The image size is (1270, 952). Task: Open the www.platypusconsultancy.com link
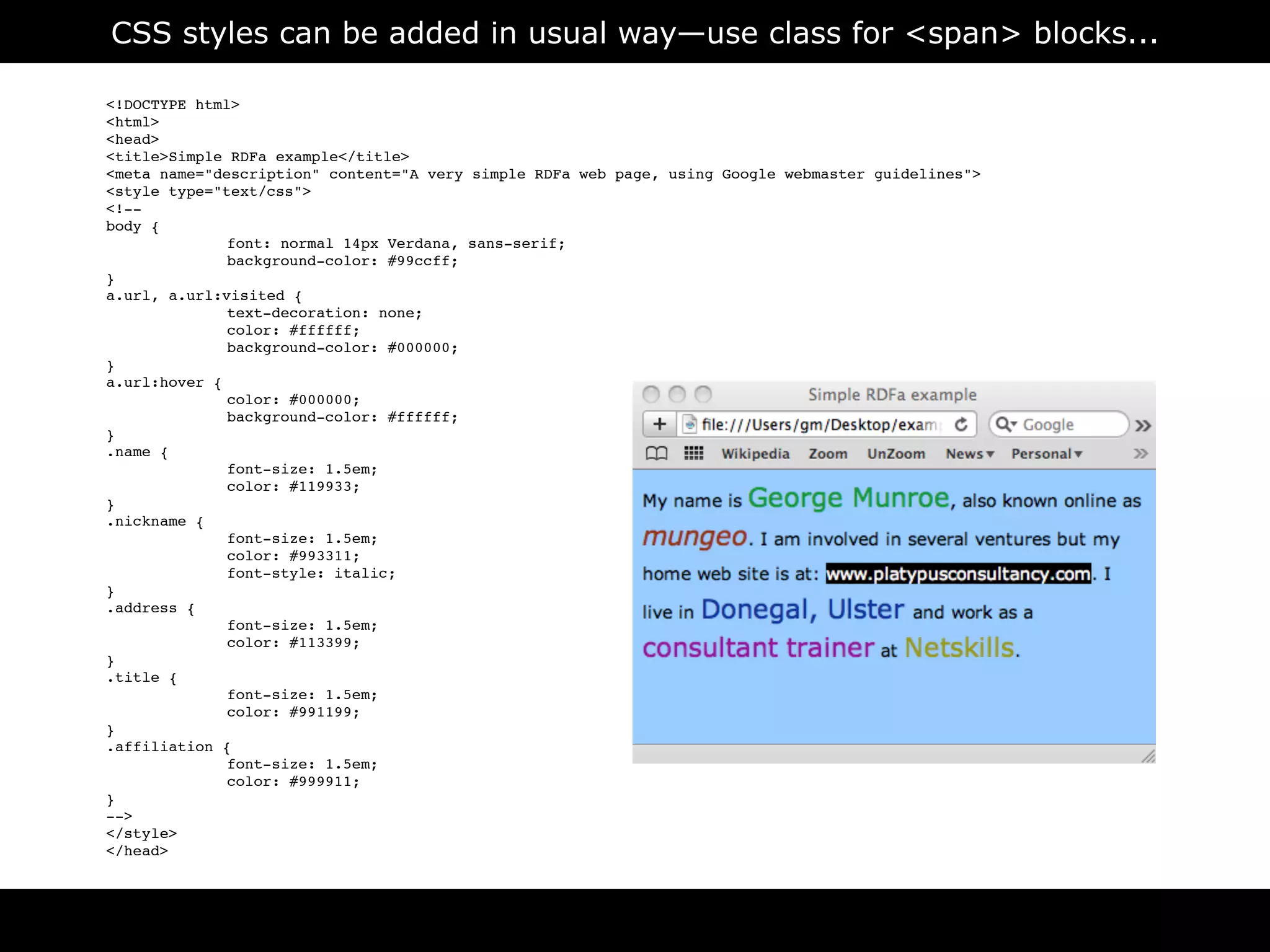click(x=958, y=574)
